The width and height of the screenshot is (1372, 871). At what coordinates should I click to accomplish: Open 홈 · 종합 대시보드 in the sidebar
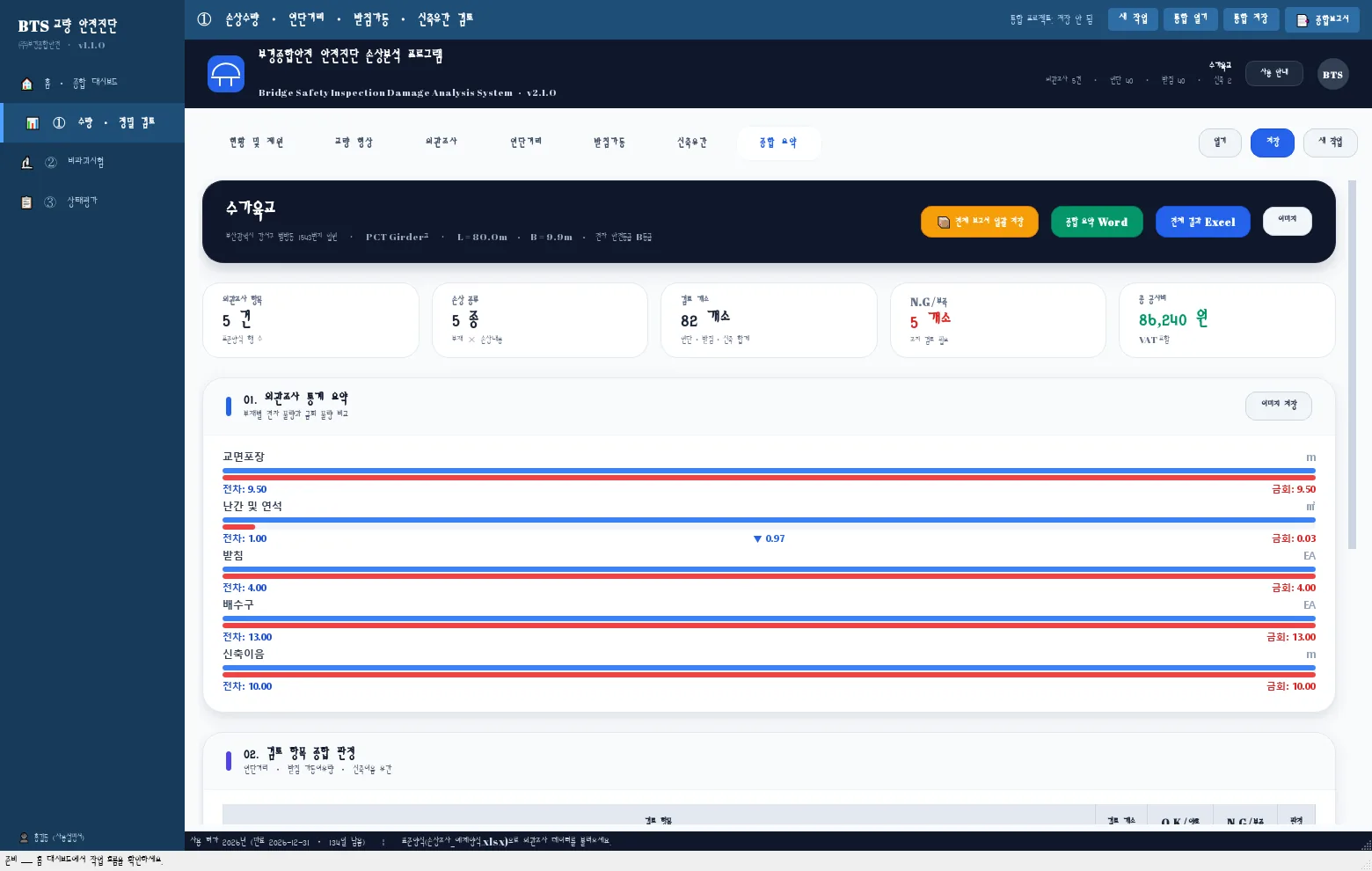point(92,84)
